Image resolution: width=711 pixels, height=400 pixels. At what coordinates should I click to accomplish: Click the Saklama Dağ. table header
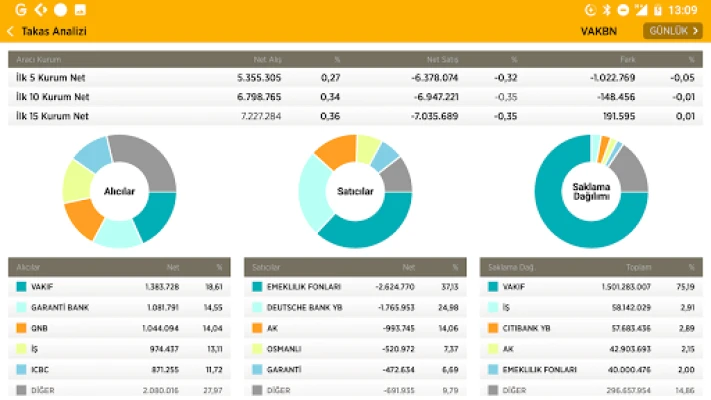coord(511,267)
